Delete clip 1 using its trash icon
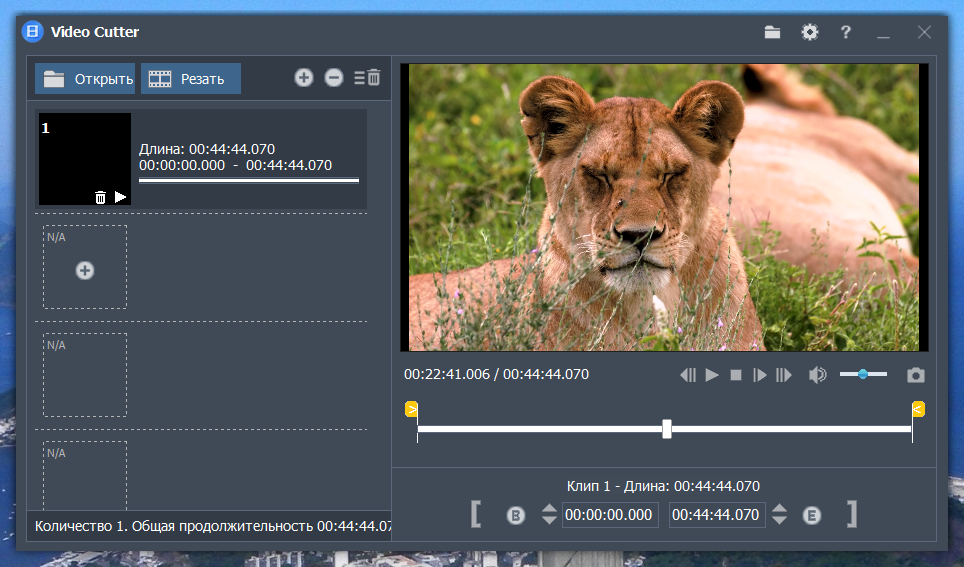The height and width of the screenshot is (567, 964). click(x=100, y=197)
